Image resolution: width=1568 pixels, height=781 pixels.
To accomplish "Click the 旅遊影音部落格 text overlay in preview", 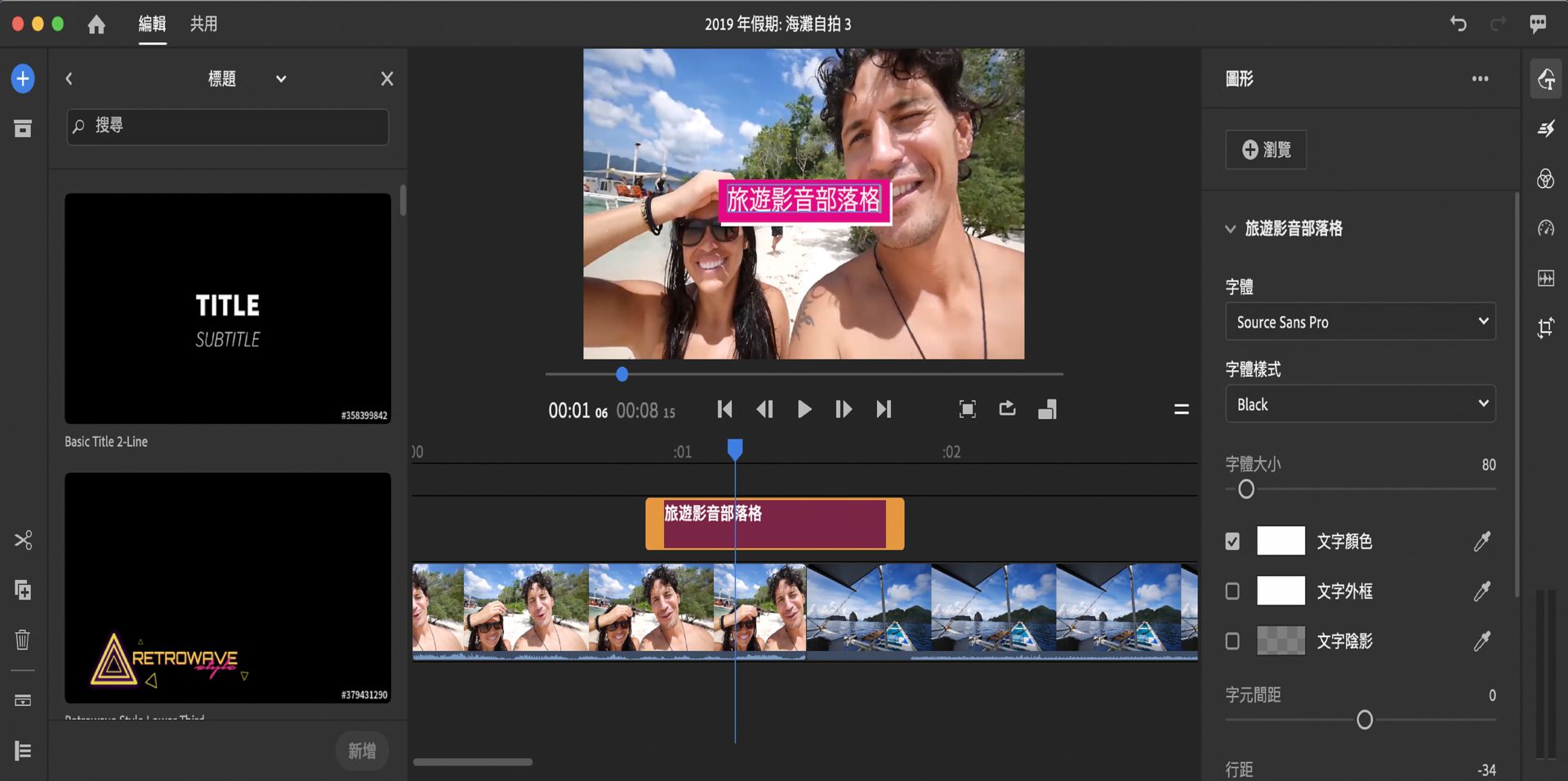I will click(804, 200).
